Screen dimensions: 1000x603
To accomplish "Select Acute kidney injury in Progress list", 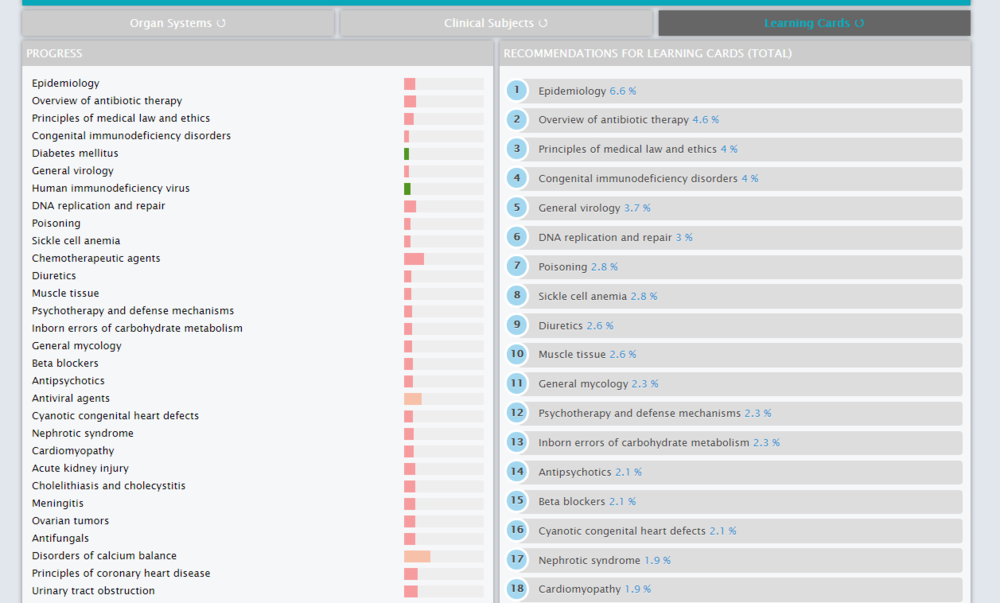I will point(80,469).
